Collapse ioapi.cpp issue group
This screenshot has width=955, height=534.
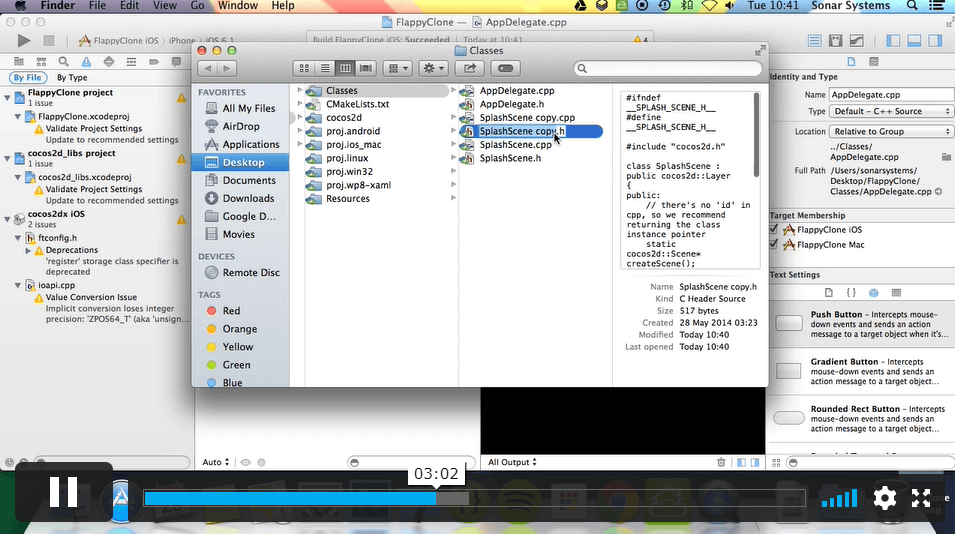[18, 285]
